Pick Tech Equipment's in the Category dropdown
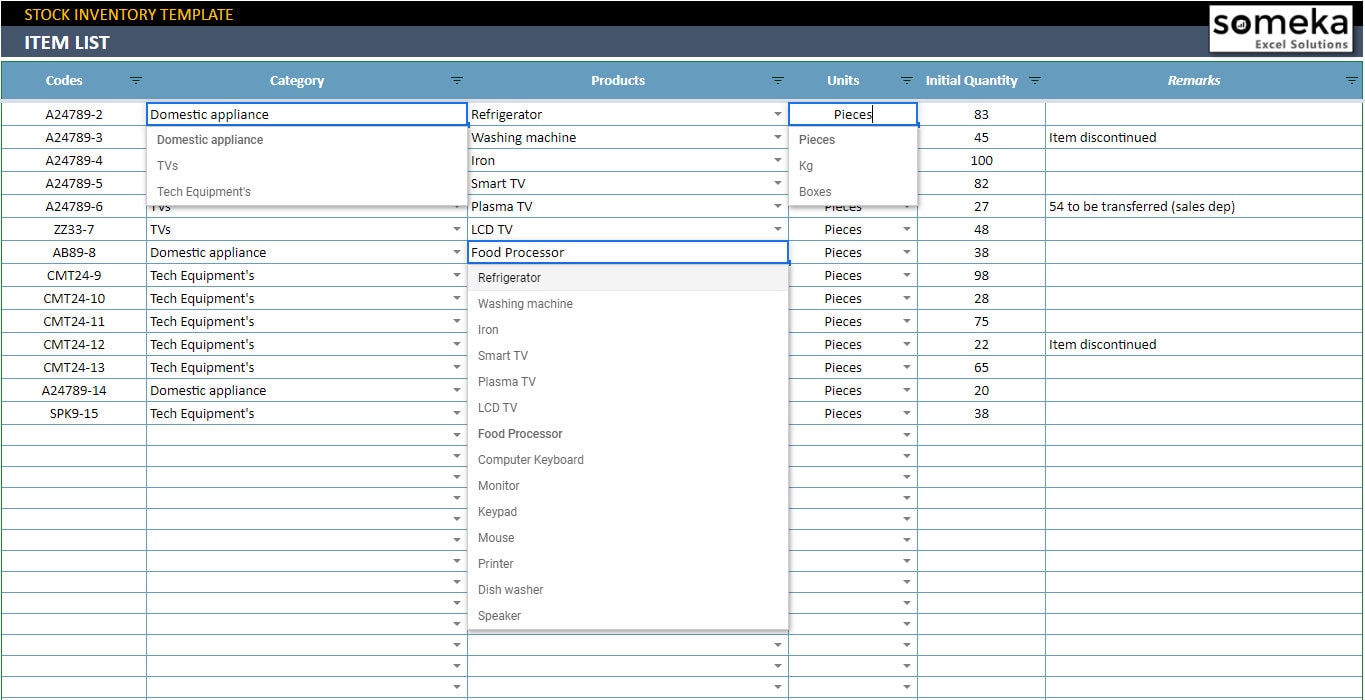Screen dimensions: 1365x700 coord(203,190)
